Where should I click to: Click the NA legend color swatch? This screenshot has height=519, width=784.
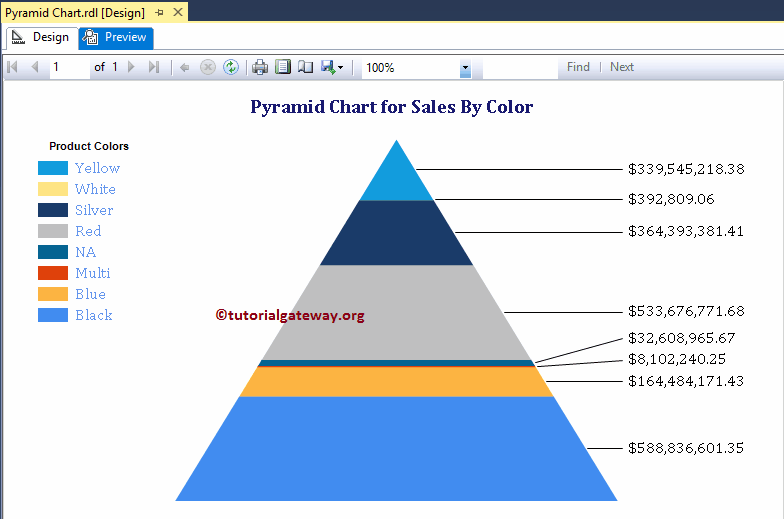53,252
